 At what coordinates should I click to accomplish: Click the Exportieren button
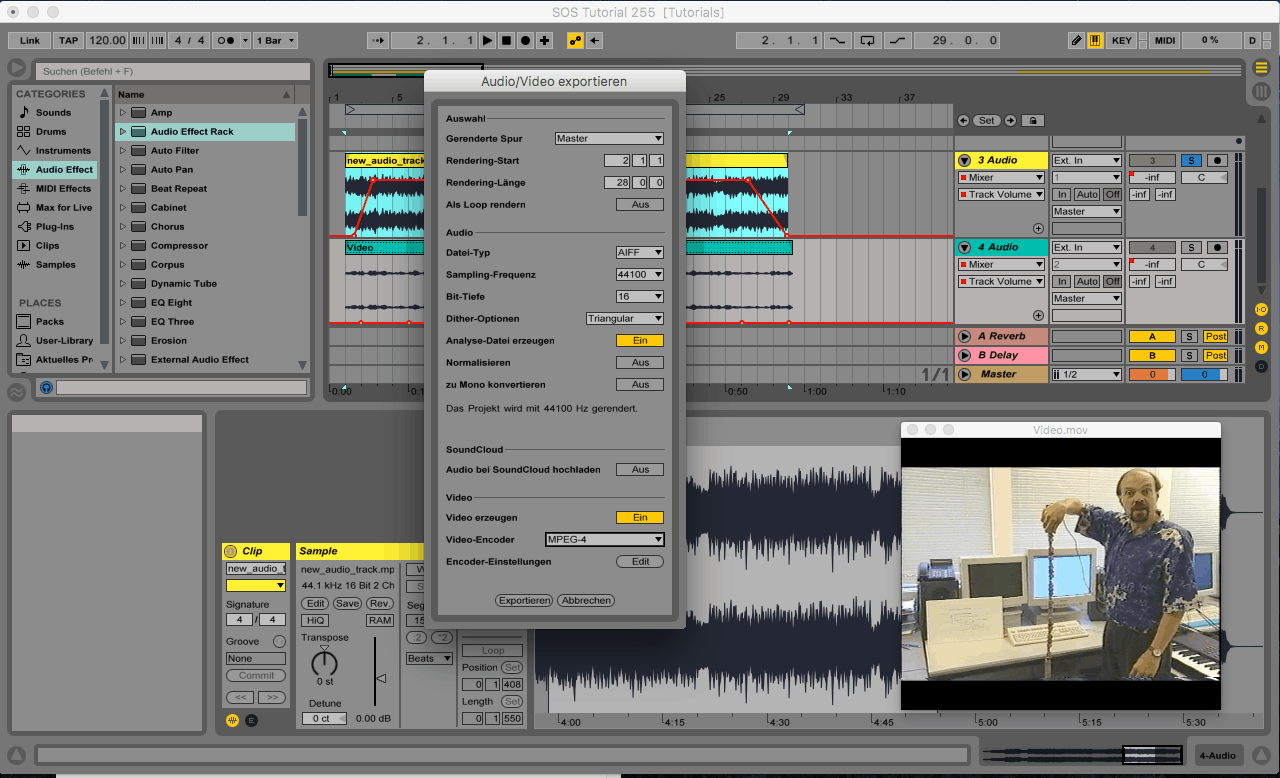click(x=524, y=601)
